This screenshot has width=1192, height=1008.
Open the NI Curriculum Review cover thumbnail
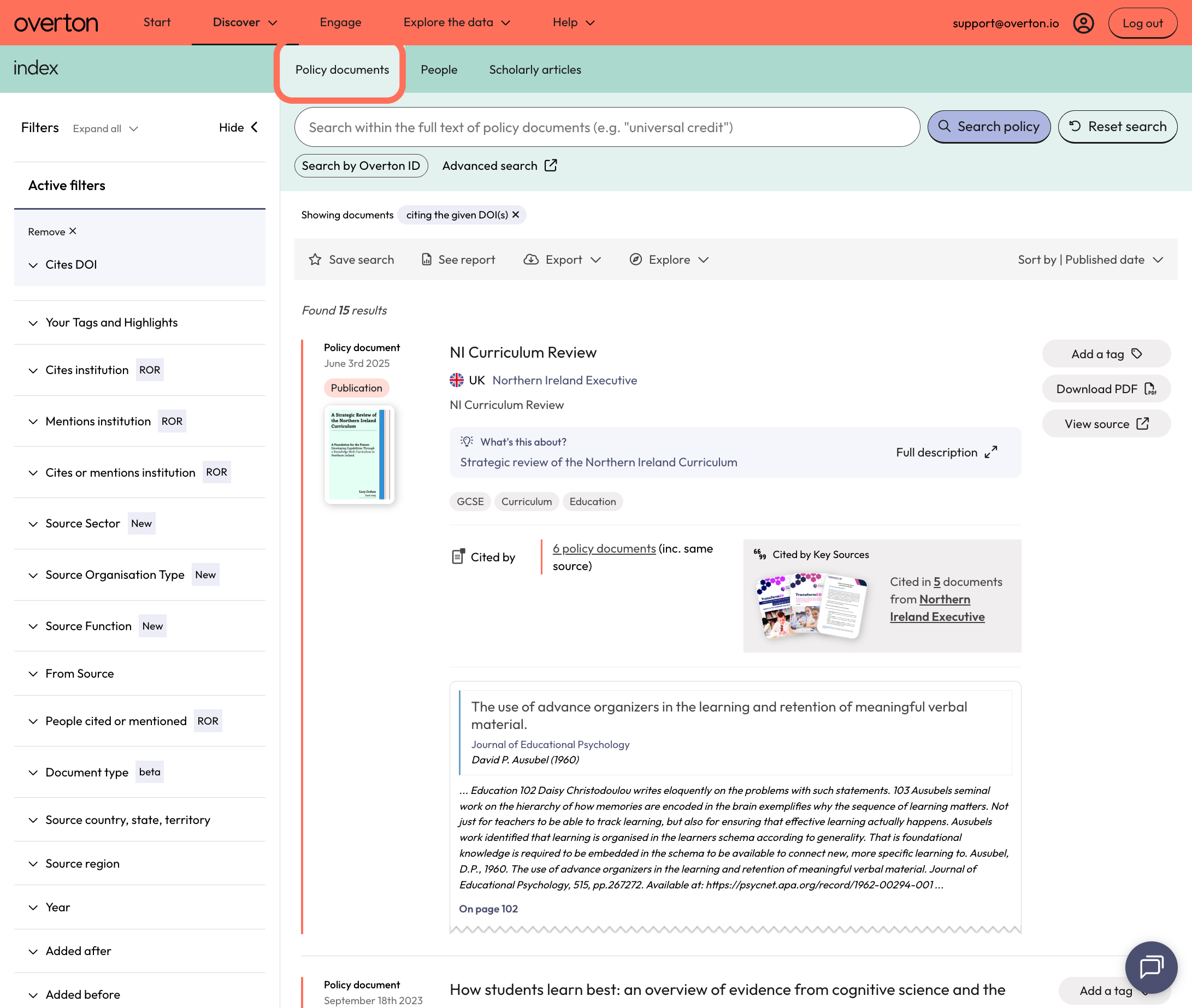click(359, 454)
